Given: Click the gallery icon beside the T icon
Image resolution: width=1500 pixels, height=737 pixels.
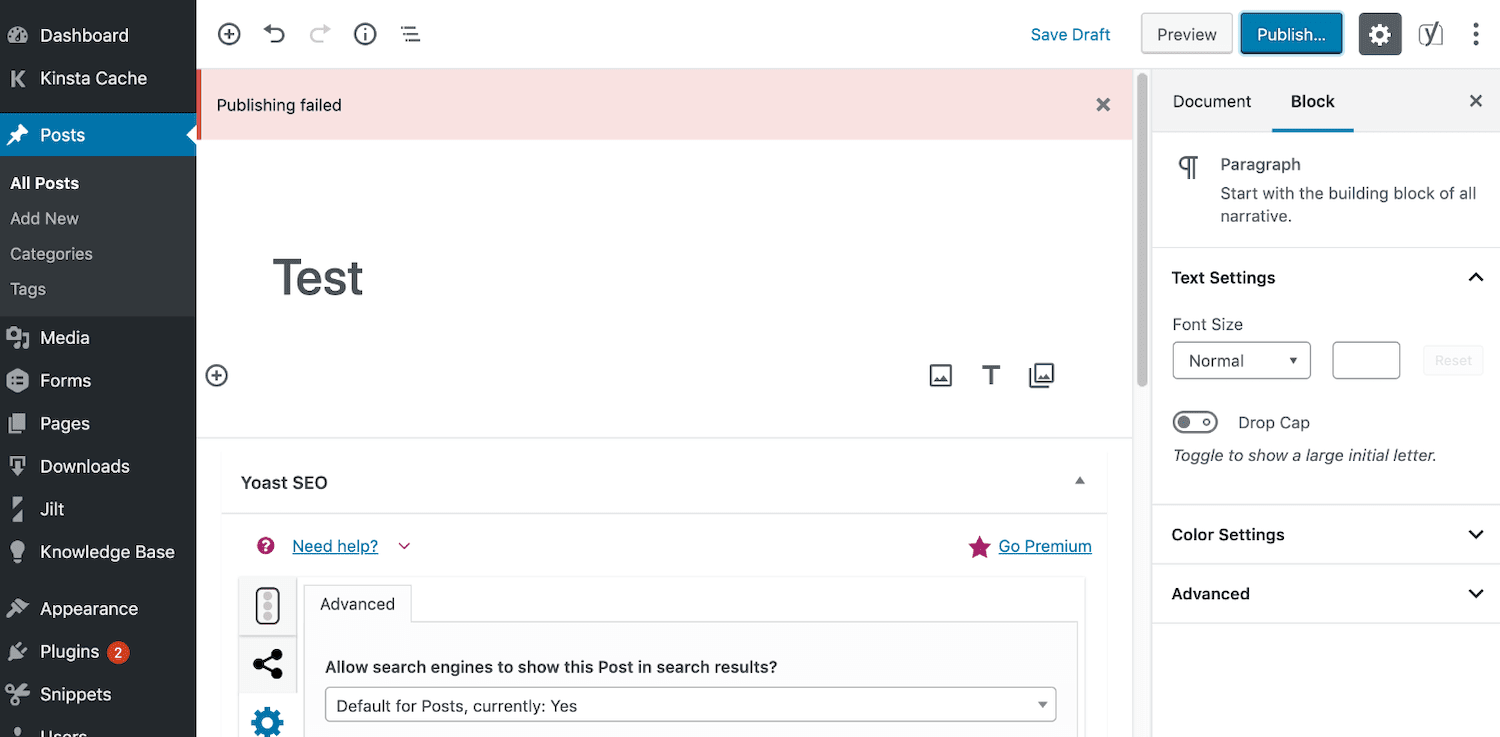Looking at the screenshot, I should click(x=1040, y=375).
